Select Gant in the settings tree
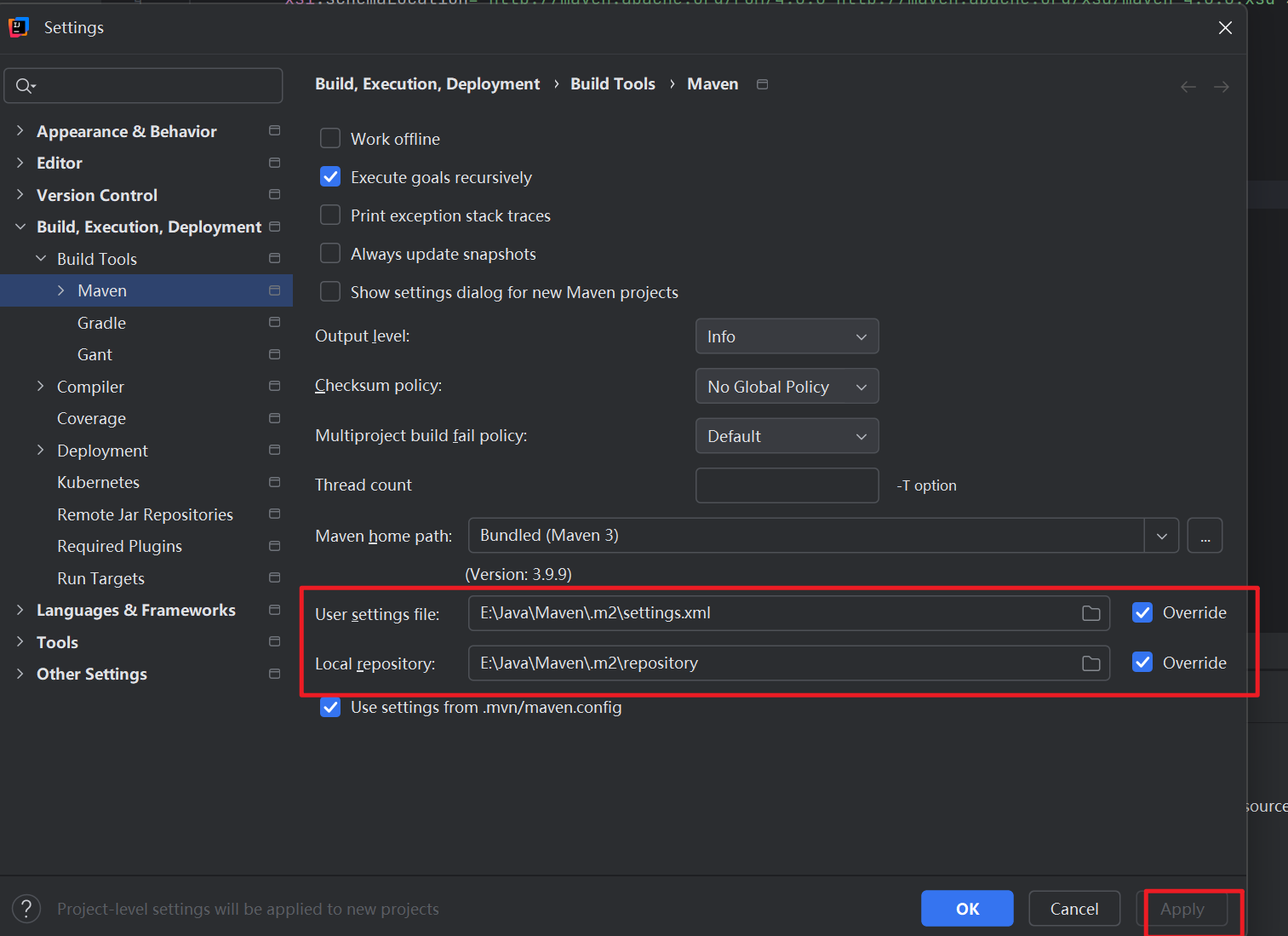The height and width of the screenshot is (936, 1288). 94,354
